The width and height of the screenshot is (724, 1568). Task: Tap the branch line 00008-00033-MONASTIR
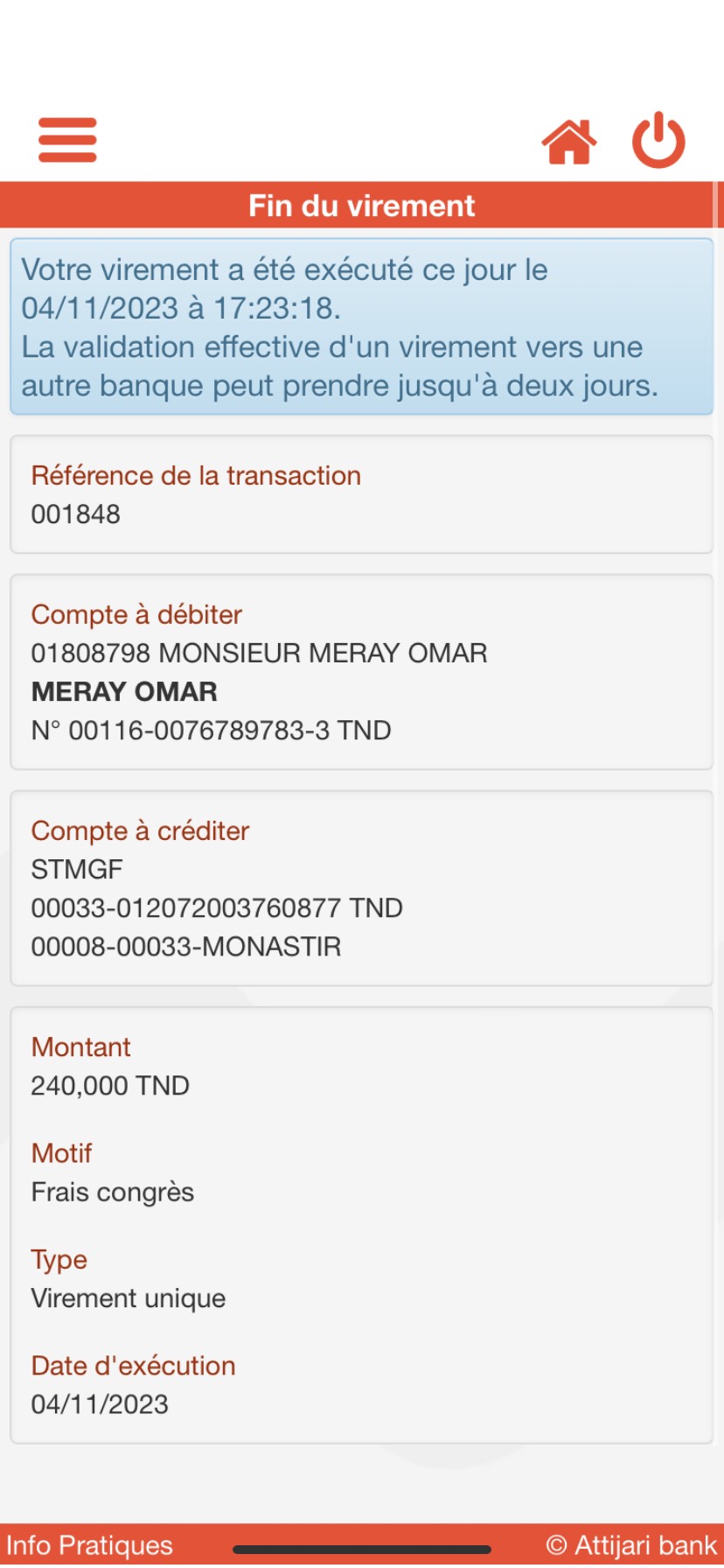point(186,947)
